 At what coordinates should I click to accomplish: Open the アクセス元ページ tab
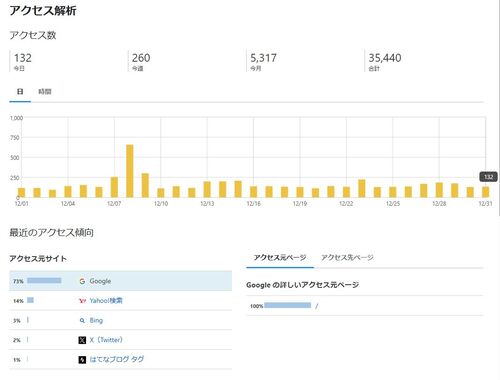click(280, 258)
